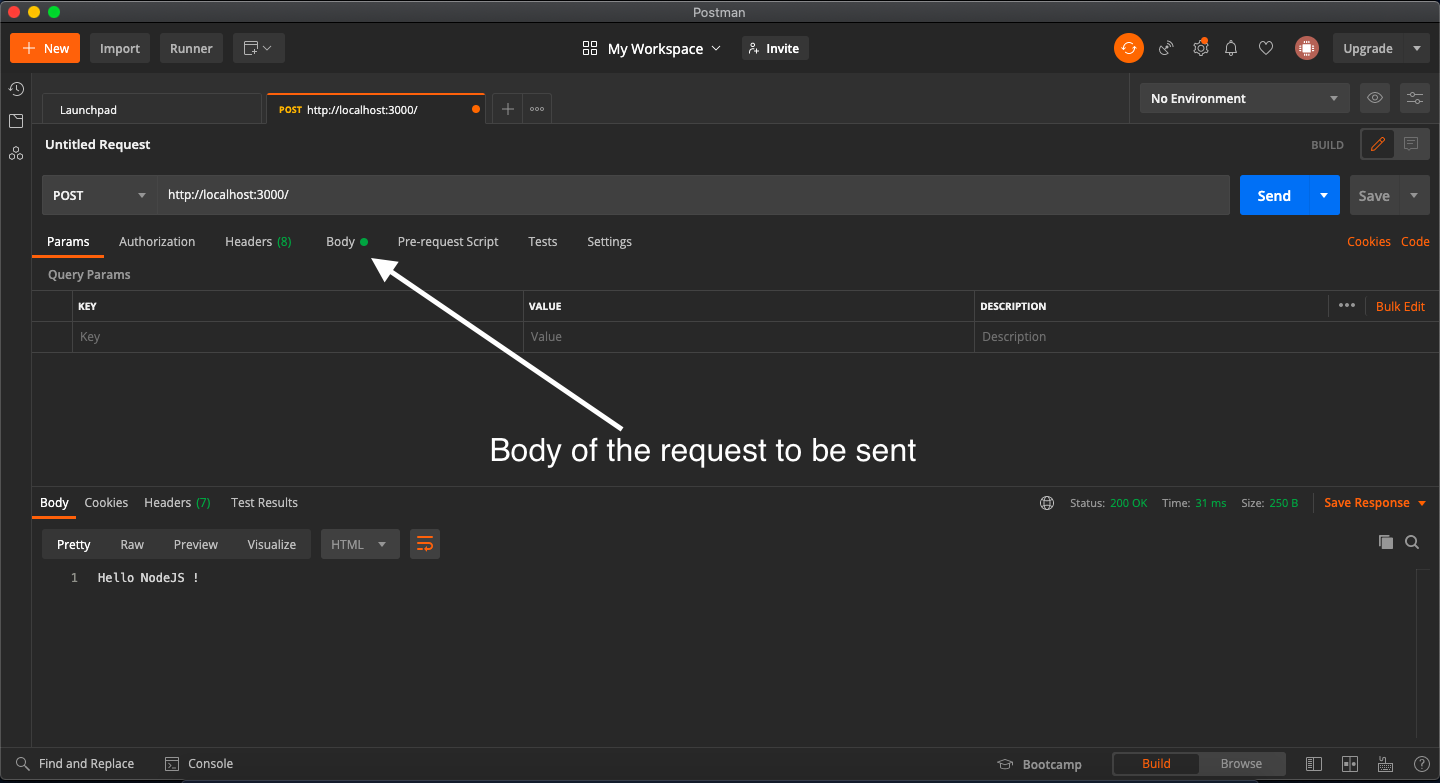Open the Upgrade dropdown arrow
1440x783 pixels.
click(1416, 48)
